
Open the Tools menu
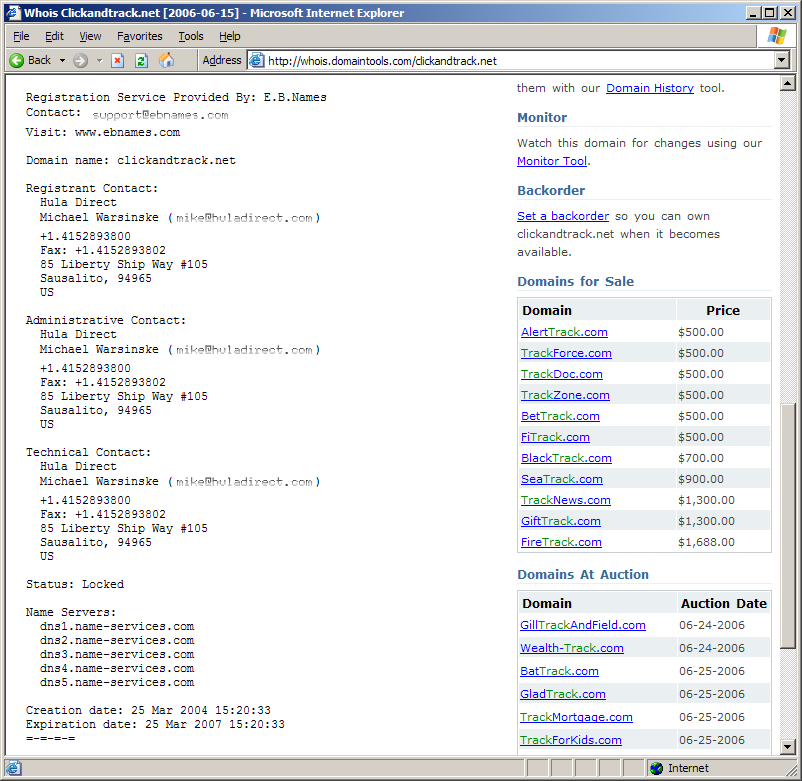[191, 36]
